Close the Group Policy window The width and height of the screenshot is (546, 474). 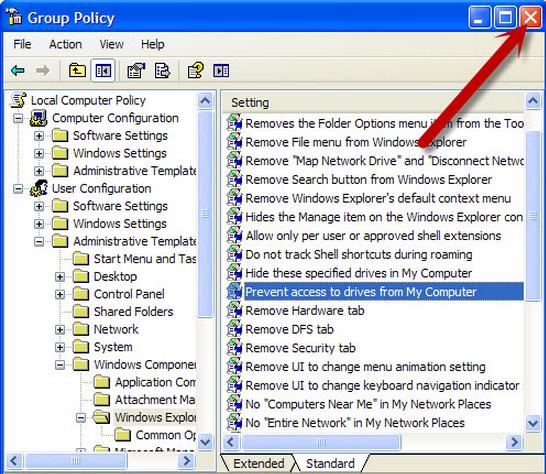530,16
